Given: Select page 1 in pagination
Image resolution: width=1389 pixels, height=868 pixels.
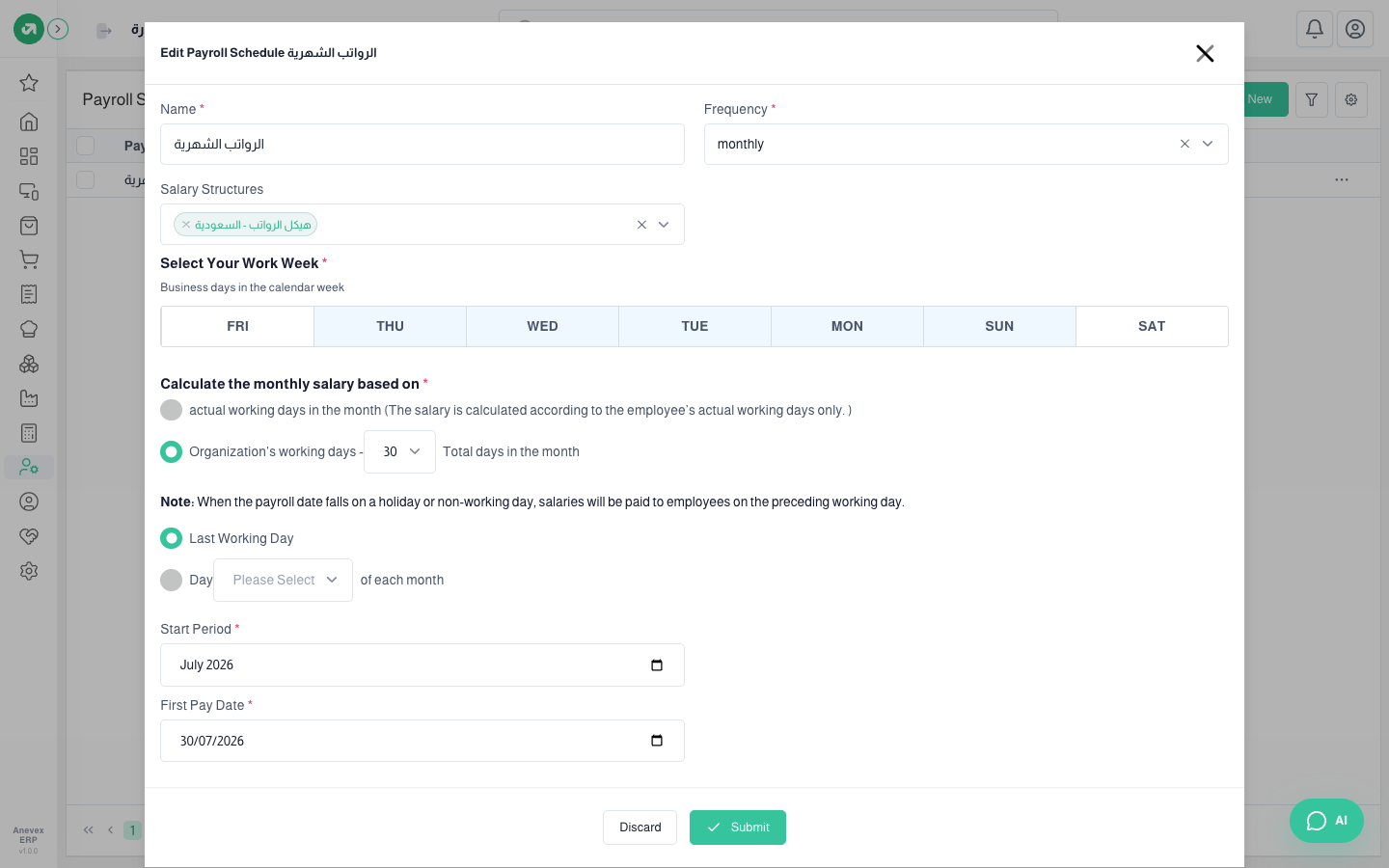Looking at the screenshot, I should point(133,830).
